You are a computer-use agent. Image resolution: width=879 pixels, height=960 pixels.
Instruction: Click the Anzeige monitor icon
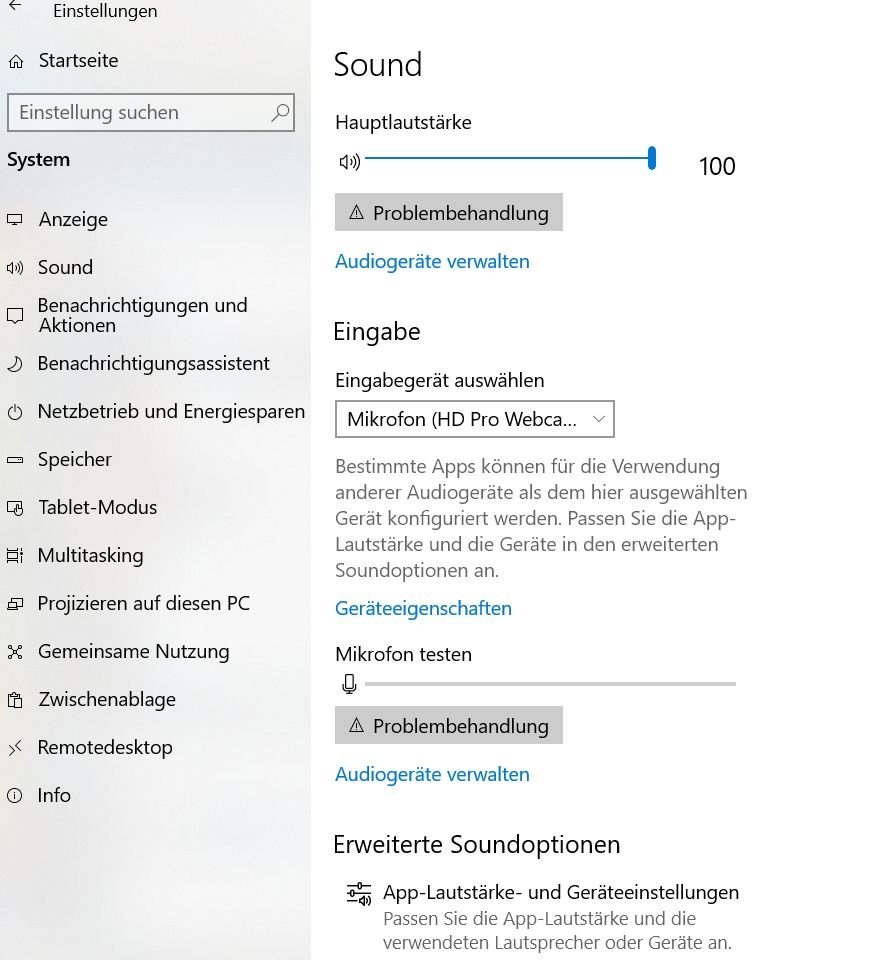click(15, 220)
